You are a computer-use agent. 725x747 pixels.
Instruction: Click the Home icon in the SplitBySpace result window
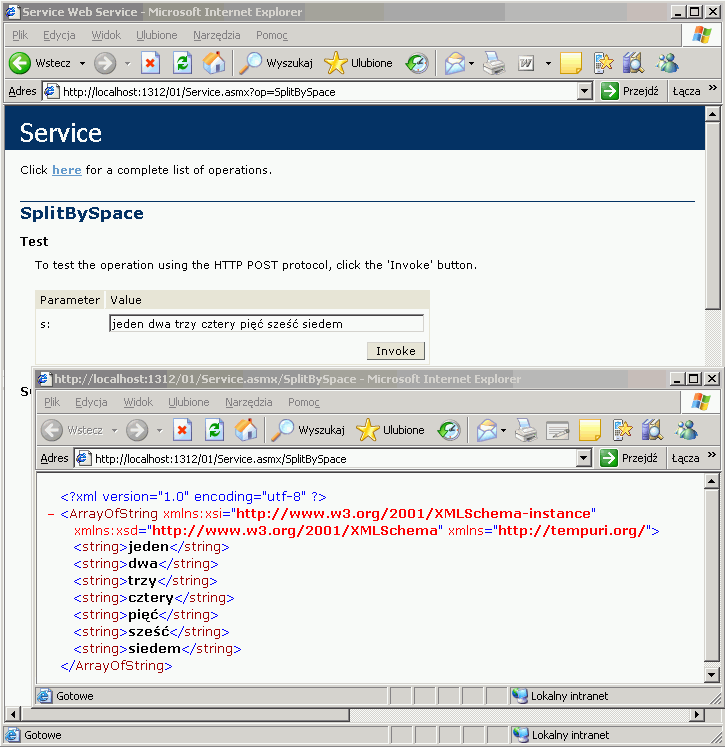tap(246, 430)
